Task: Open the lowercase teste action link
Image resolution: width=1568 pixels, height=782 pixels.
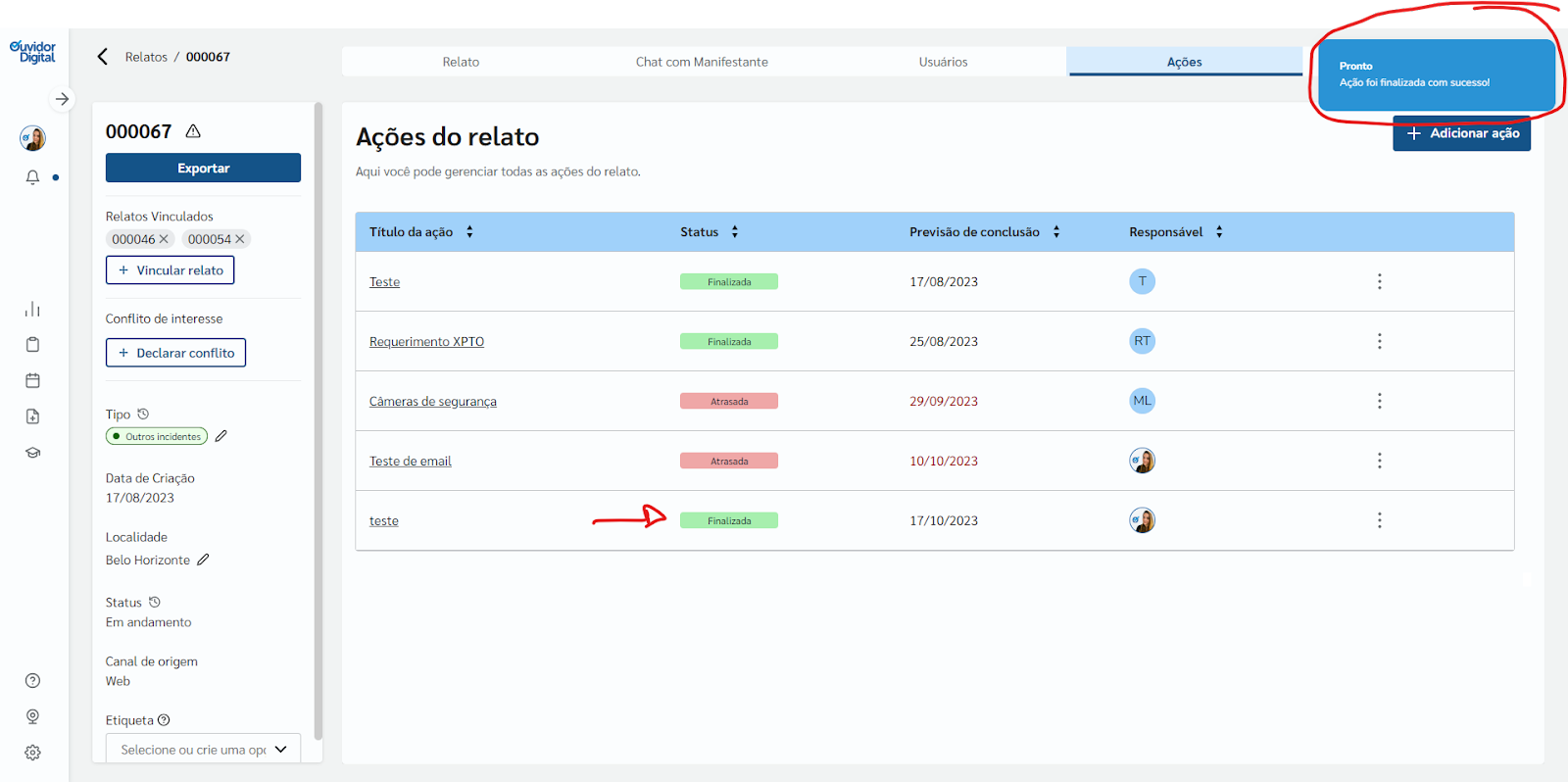Action: tap(384, 521)
